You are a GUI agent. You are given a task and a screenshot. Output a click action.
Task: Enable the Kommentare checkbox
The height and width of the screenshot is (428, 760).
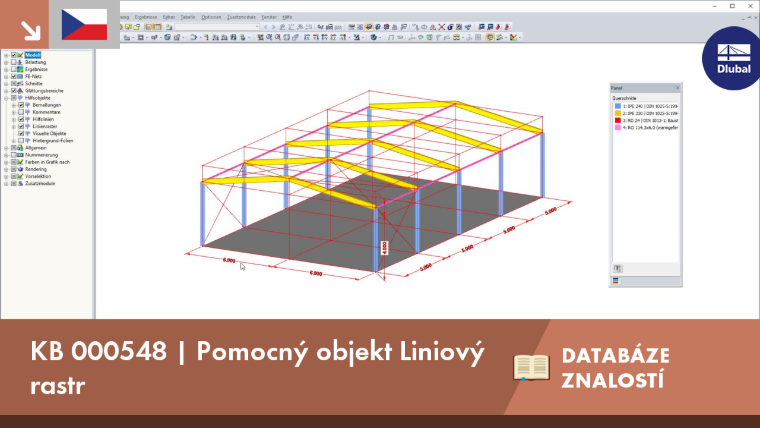(x=21, y=112)
